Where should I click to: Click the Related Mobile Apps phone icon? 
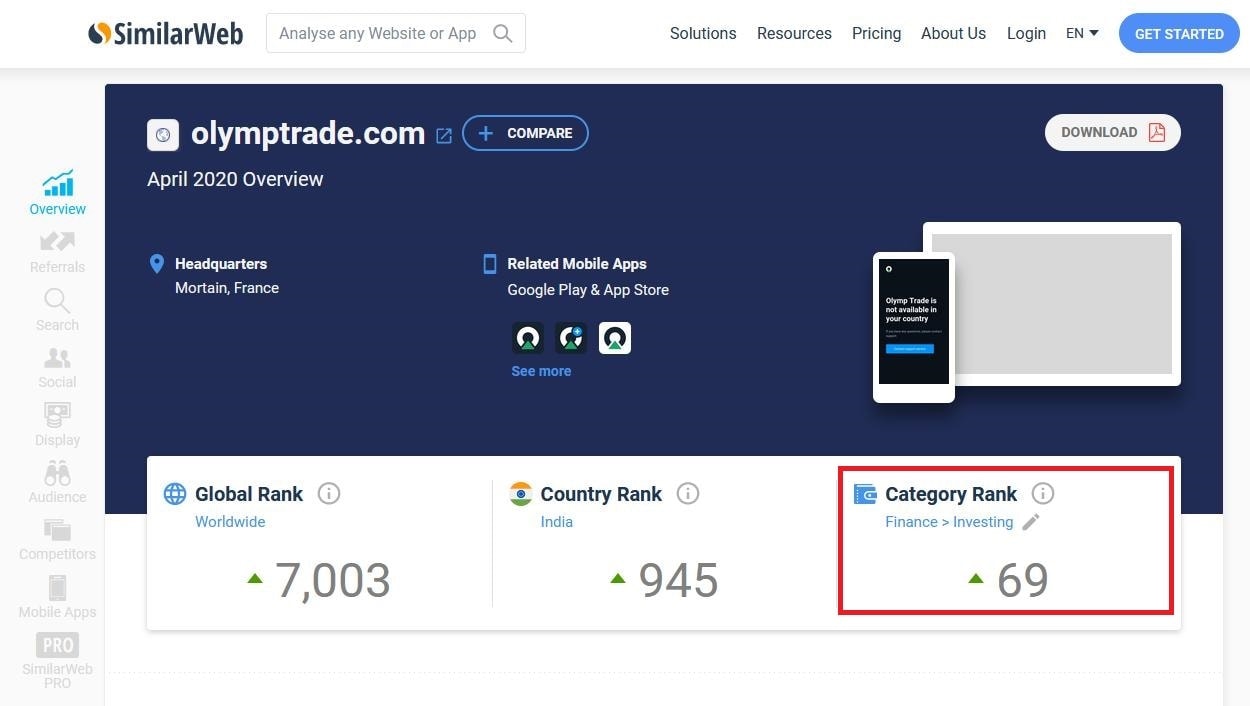coord(490,264)
